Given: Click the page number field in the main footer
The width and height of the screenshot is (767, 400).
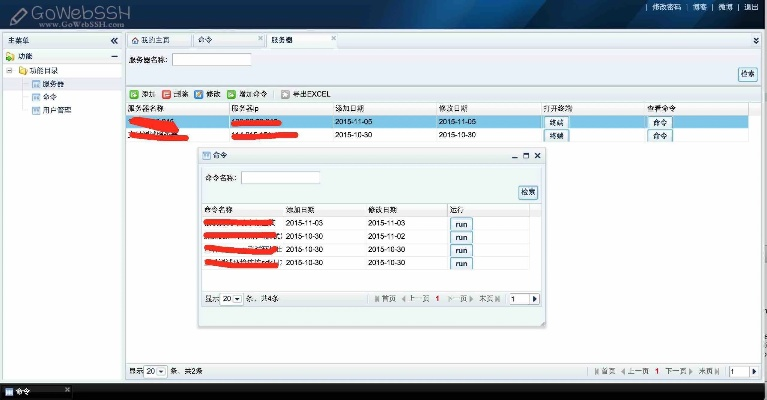Looking at the screenshot, I should tap(739, 372).
